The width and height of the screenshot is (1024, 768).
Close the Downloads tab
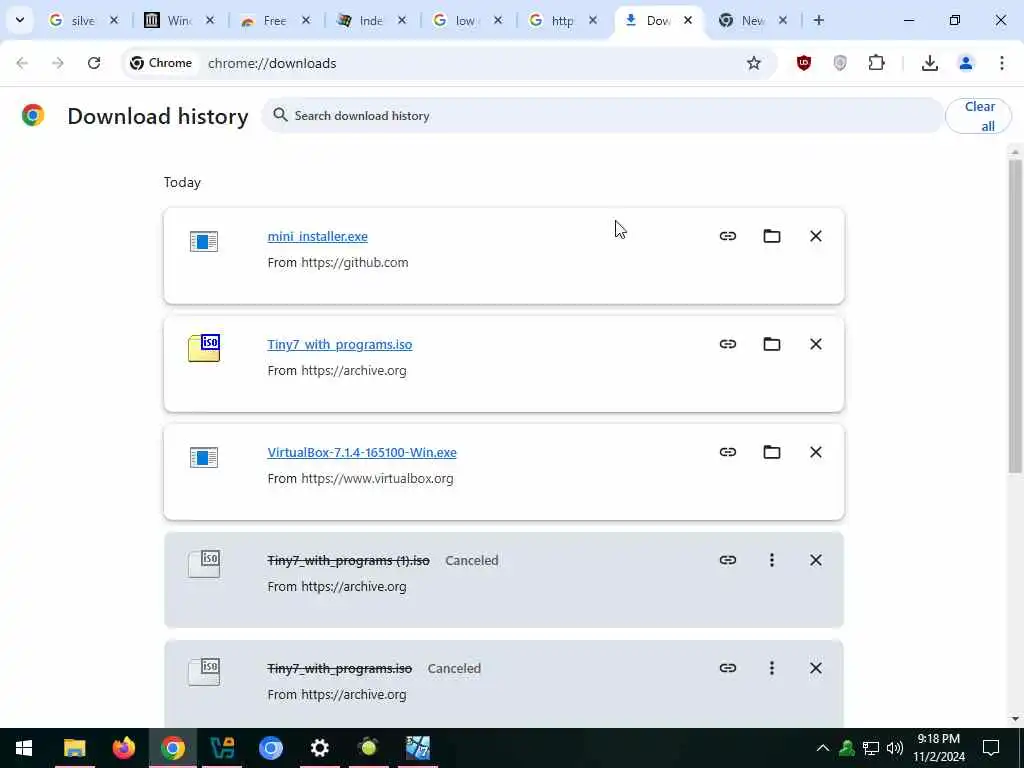688,20
